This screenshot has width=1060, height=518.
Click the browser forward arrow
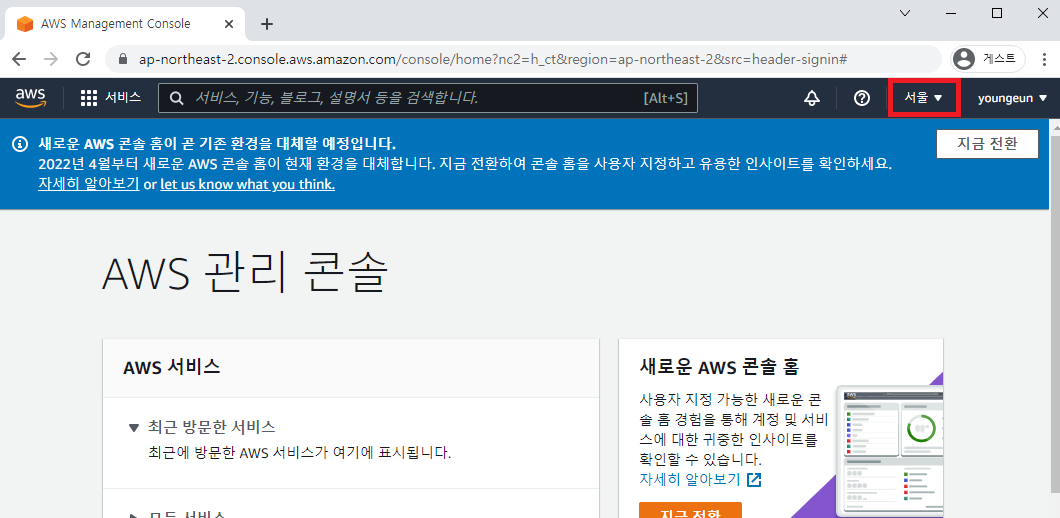51,59
